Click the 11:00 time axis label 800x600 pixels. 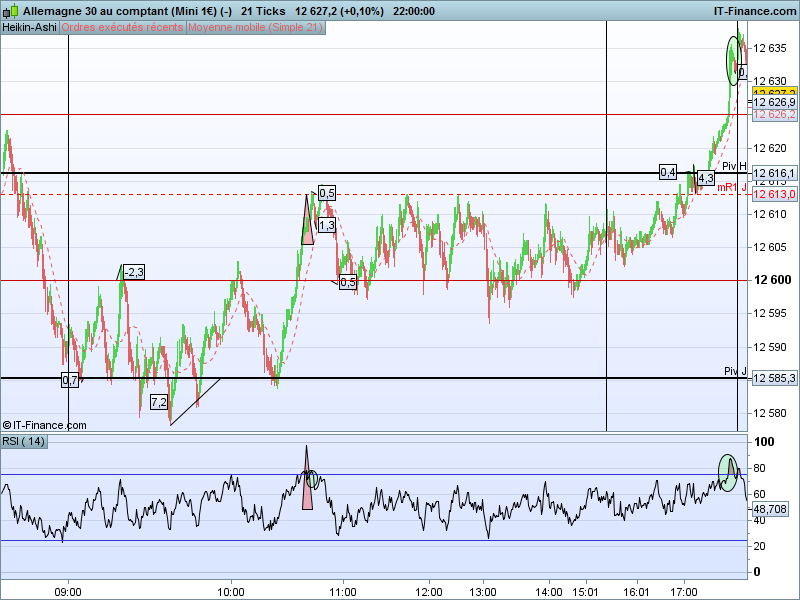point(343,592)
